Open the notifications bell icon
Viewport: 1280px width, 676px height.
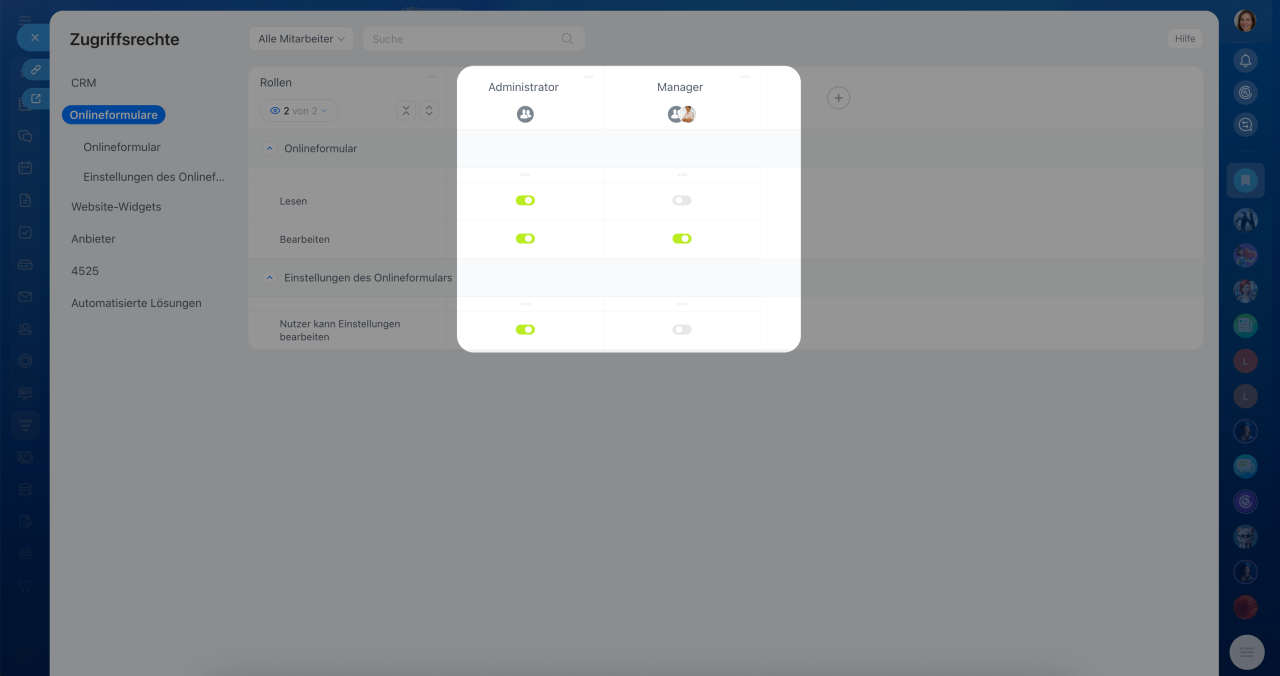click(x=1245, y=60)
